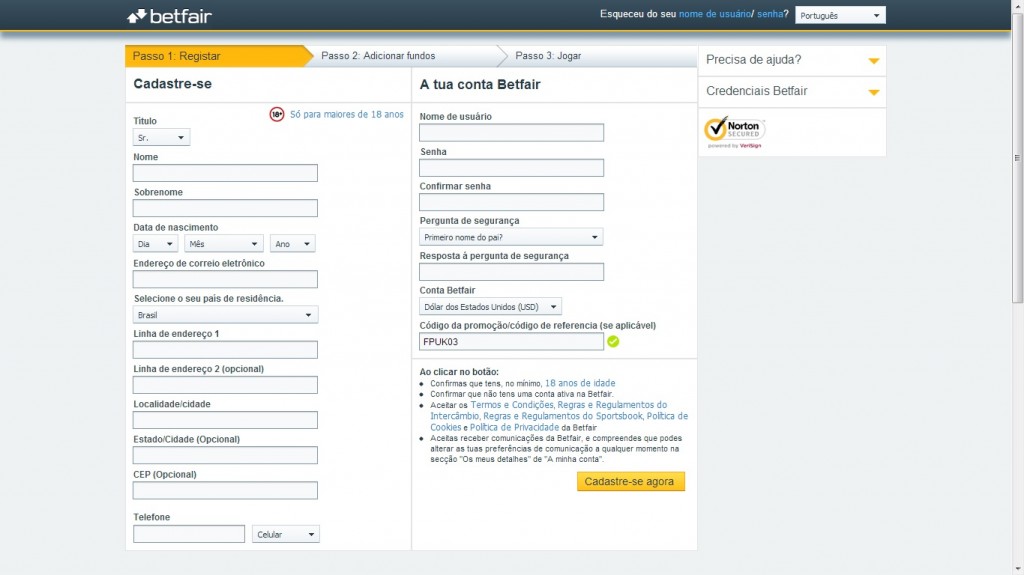Focus the Estado/Cidade (Opcional) field
The height and width of the screenshot is (575, 1024).
click(225, 455)
